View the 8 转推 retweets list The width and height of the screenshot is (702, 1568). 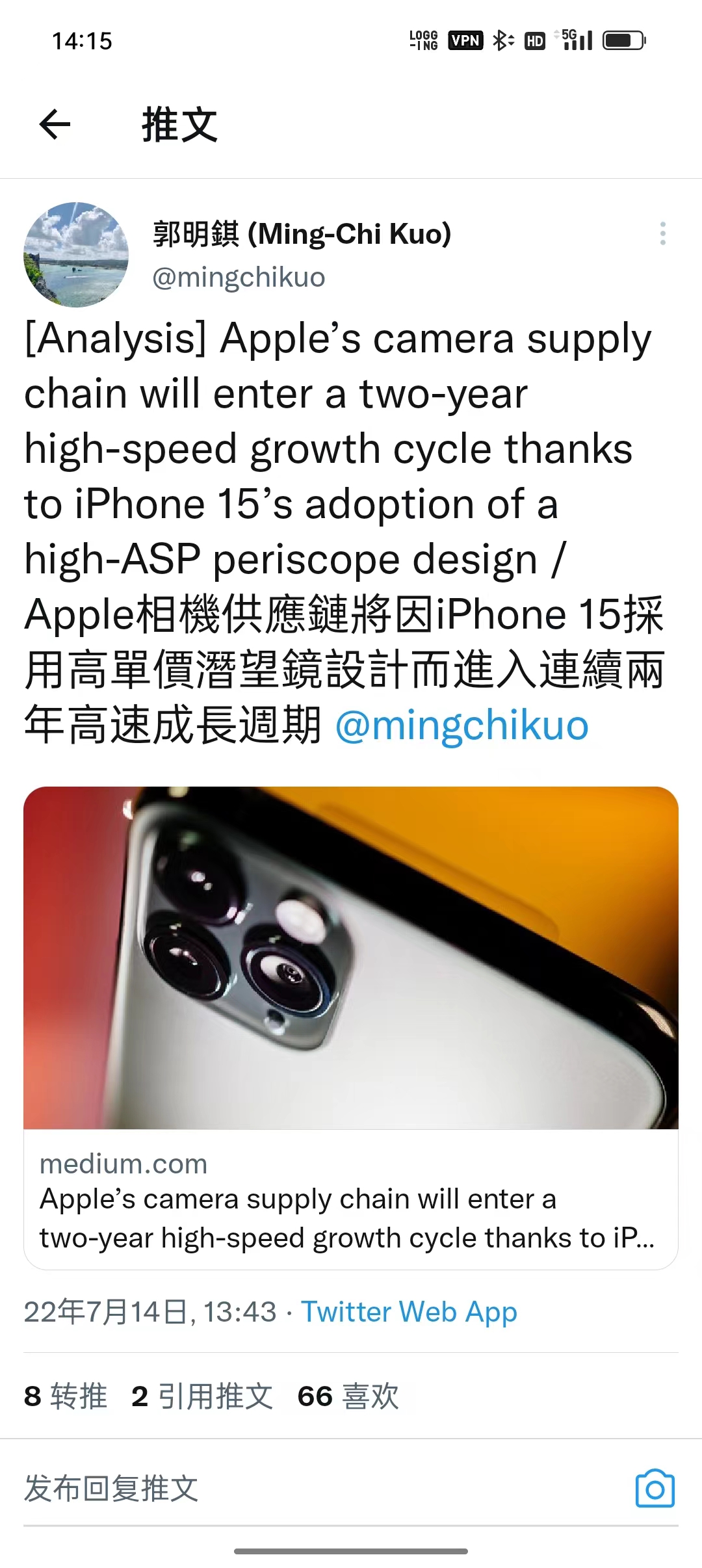point(66,1396)
